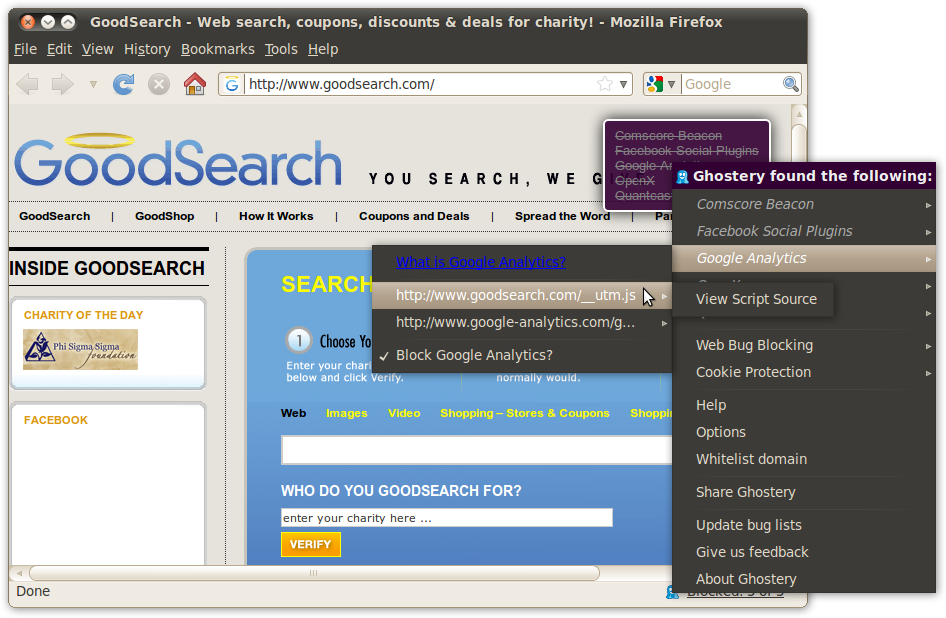Screen dimensions: 946x618
Task: Open the What is Google Analytics? link
Action: (x=481, y=262)
